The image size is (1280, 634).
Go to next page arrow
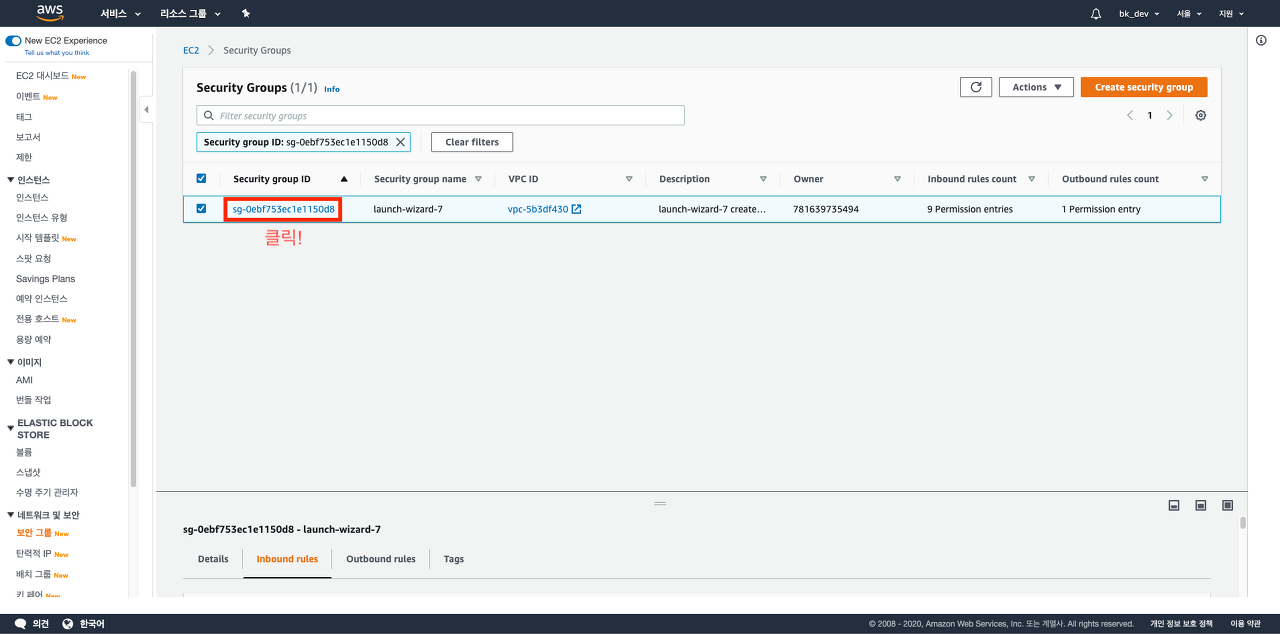pyautogui.click(x=1170, y=115)
